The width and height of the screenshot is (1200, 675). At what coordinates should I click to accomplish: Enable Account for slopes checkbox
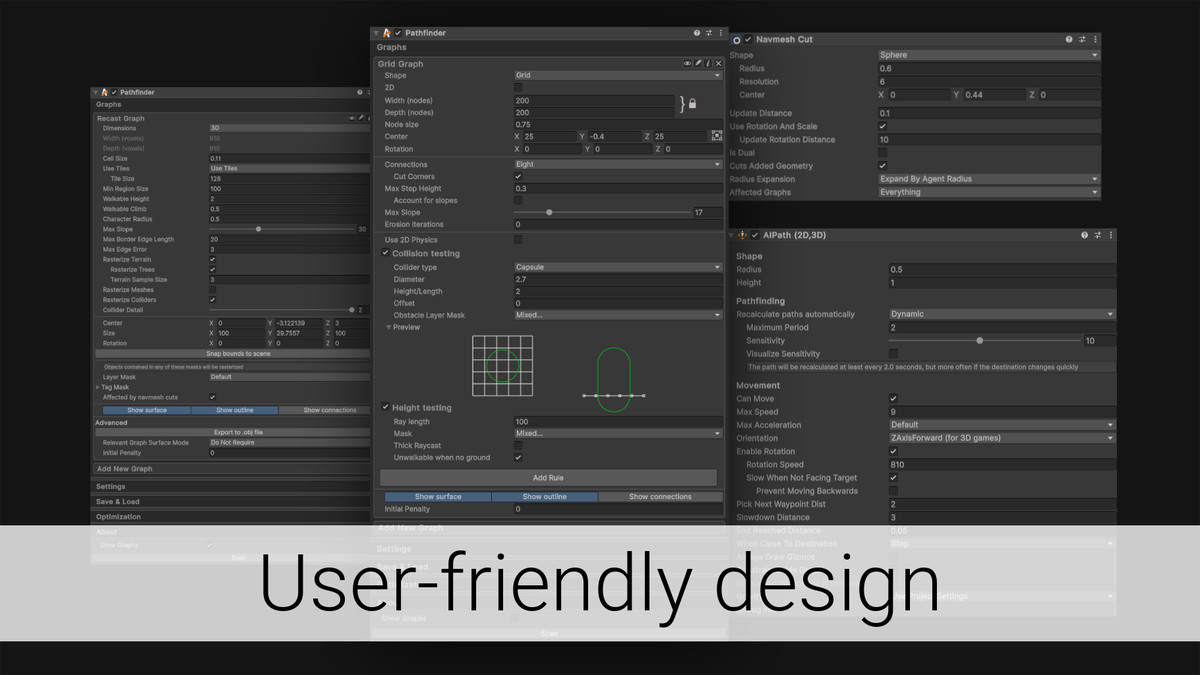tap(518, 200)
